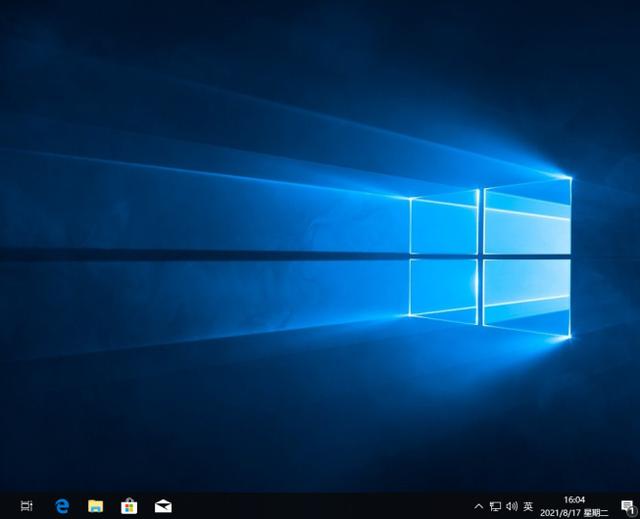The image size is (640, 519).
Task: Click the Show desktop strip at taskbar edge
Action: (638, 506)
